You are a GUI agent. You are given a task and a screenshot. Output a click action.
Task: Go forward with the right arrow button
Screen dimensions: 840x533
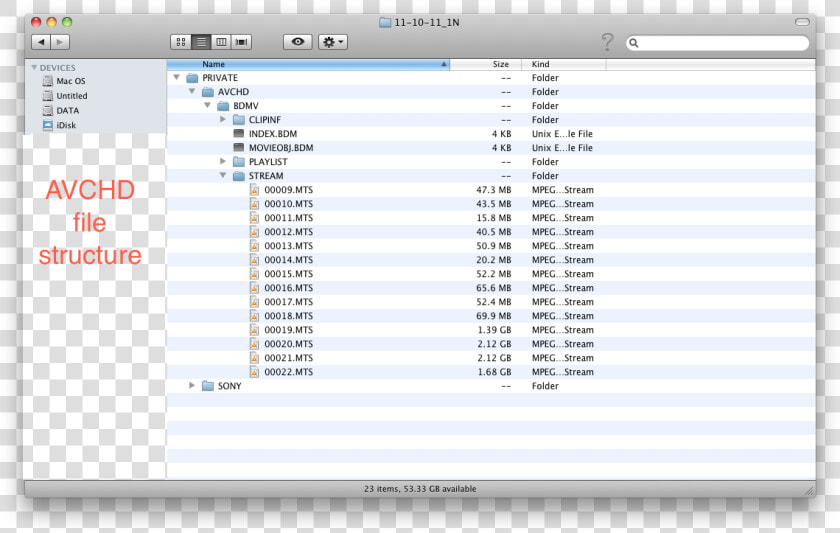[60, 42]
